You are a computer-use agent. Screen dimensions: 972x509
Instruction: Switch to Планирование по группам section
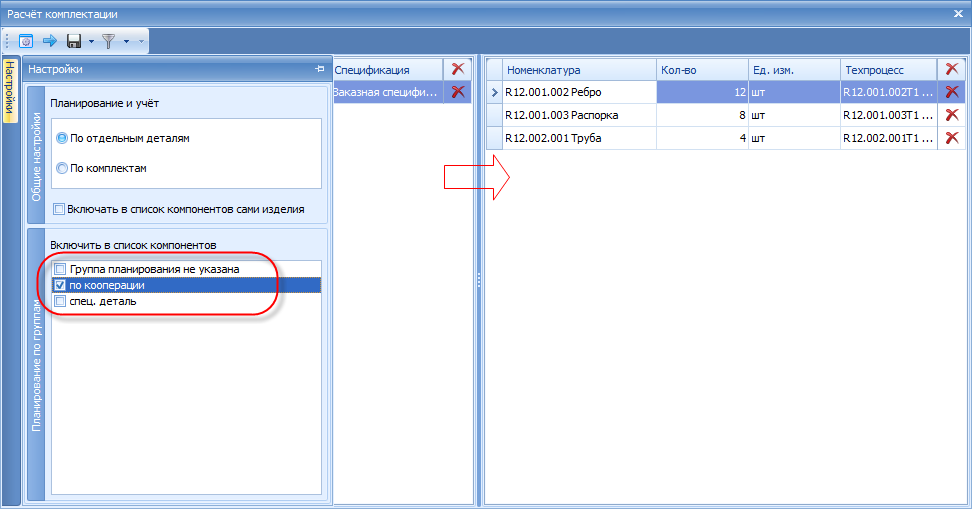[36, 366]
